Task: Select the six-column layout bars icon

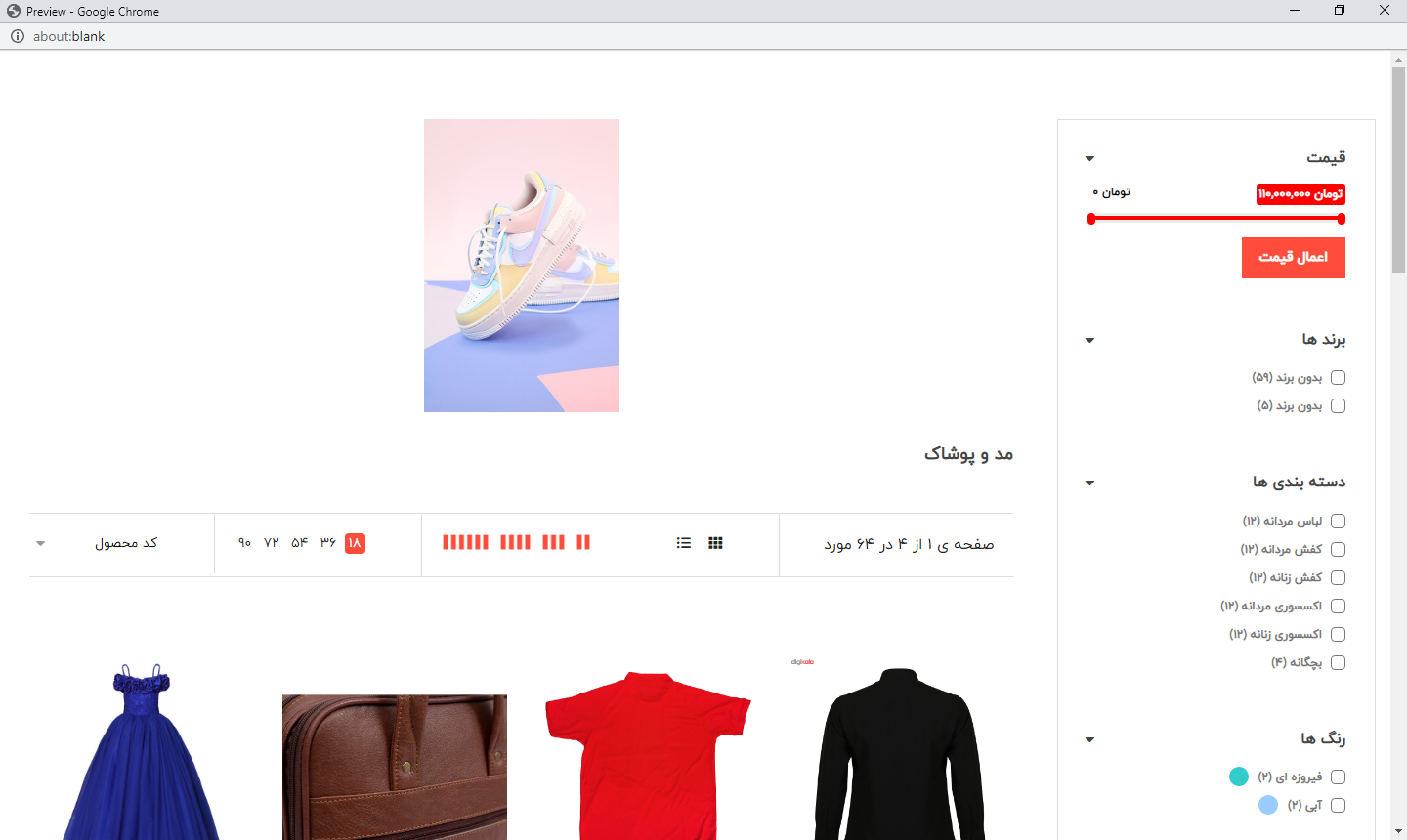Action: coord(465,542)
